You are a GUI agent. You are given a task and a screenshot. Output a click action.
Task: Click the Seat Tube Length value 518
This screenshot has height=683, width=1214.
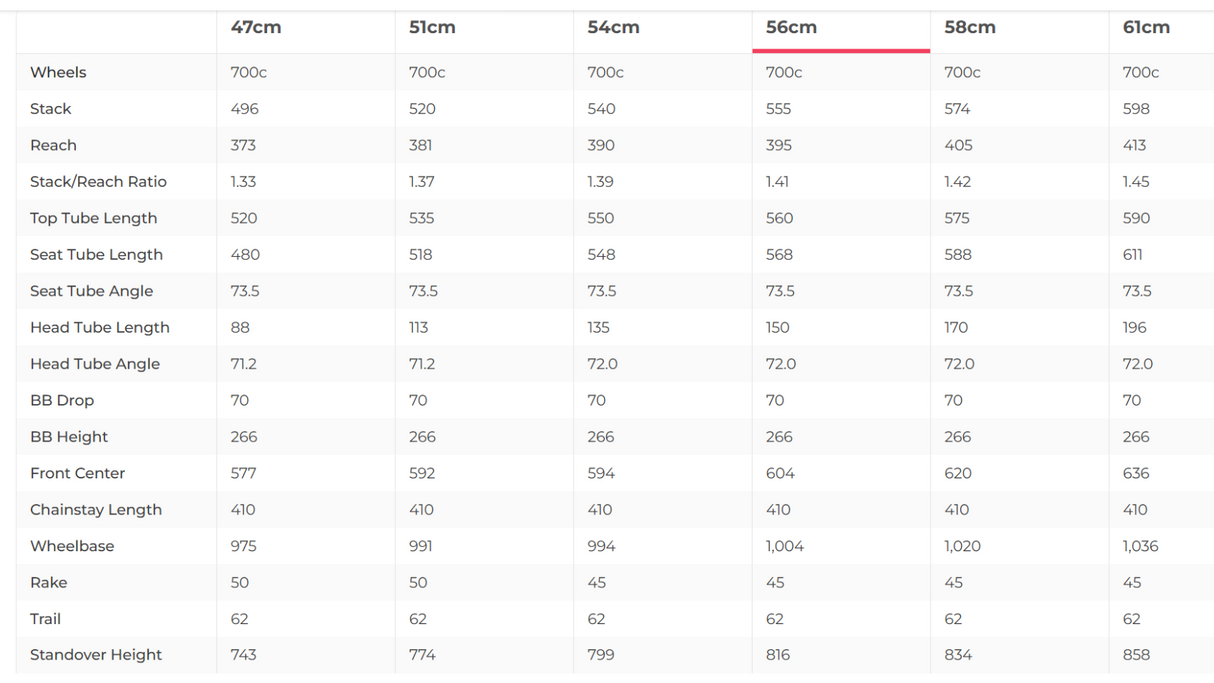click(x=420, y=255)
